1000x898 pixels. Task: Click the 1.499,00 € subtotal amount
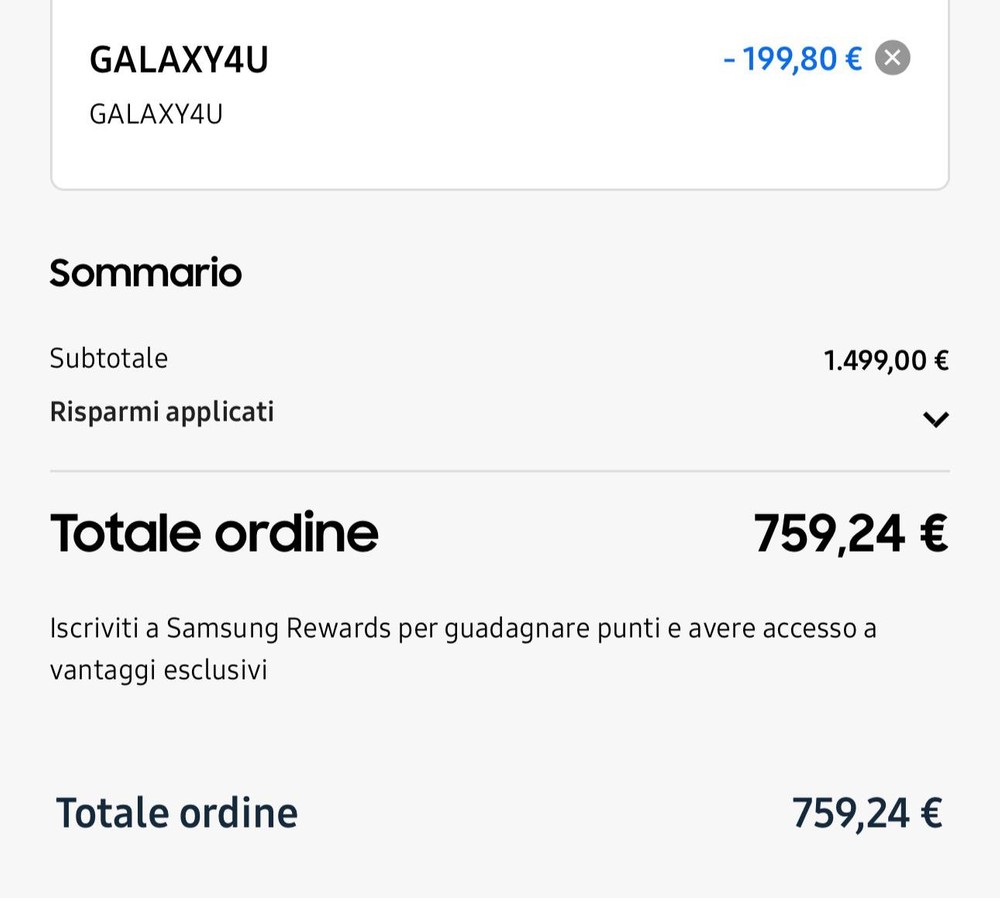[885, 360]
